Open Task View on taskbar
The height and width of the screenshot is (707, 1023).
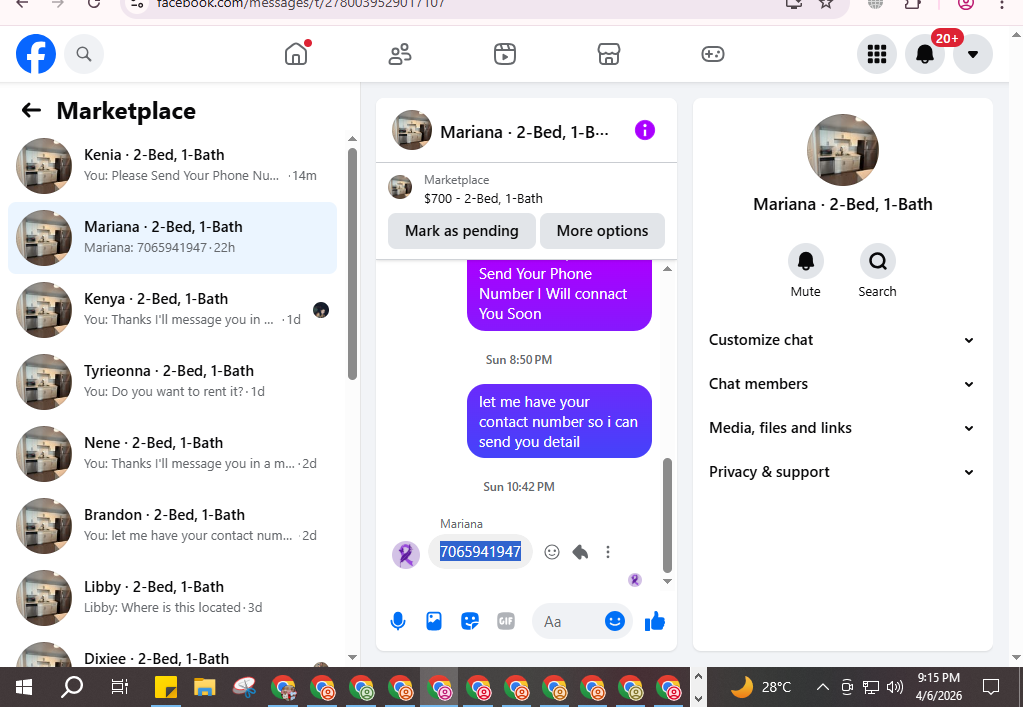(x=120, y=687)
